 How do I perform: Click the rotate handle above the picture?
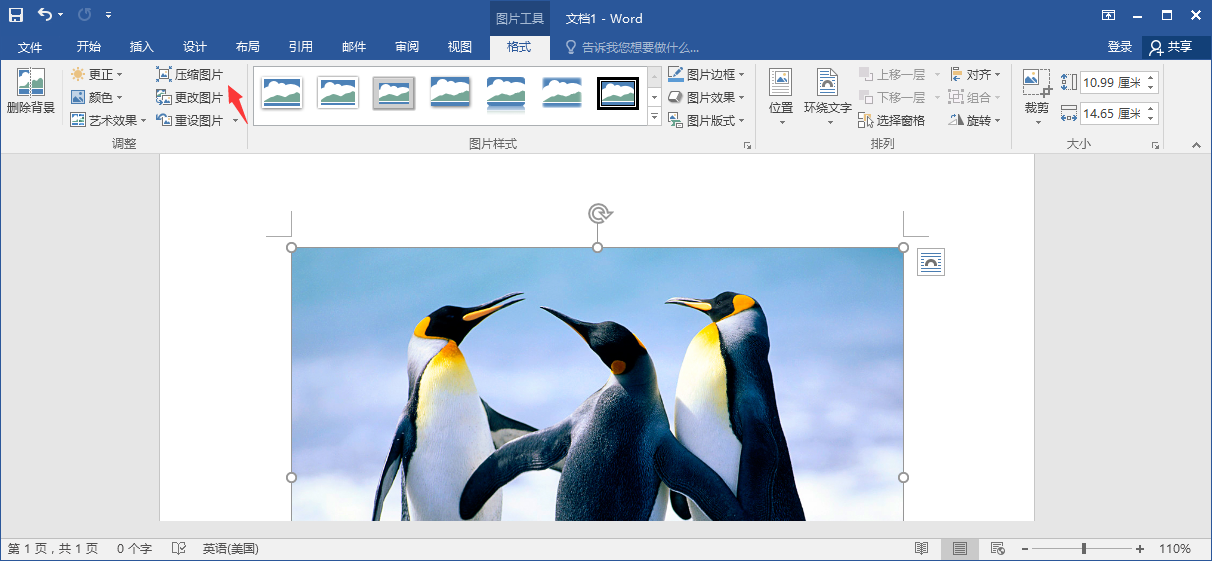(598, 213)
